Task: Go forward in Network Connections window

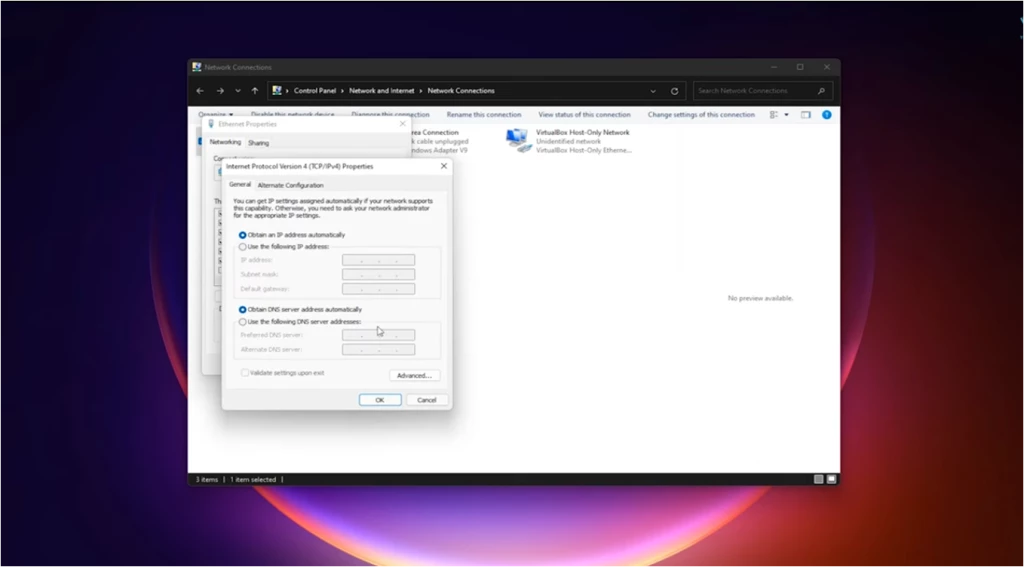Action: click(220, 91)
